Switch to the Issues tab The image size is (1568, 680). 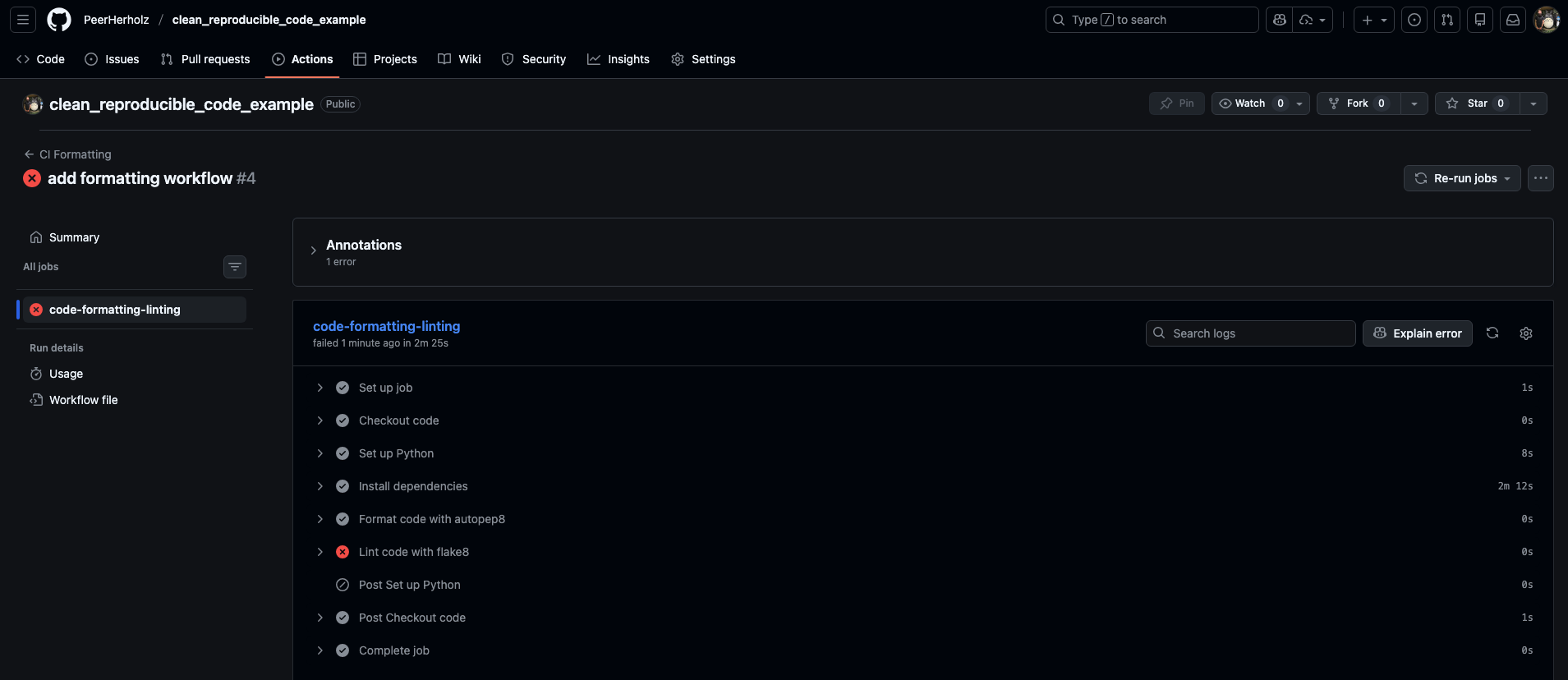pyautogui.click(x=112, y=59)
